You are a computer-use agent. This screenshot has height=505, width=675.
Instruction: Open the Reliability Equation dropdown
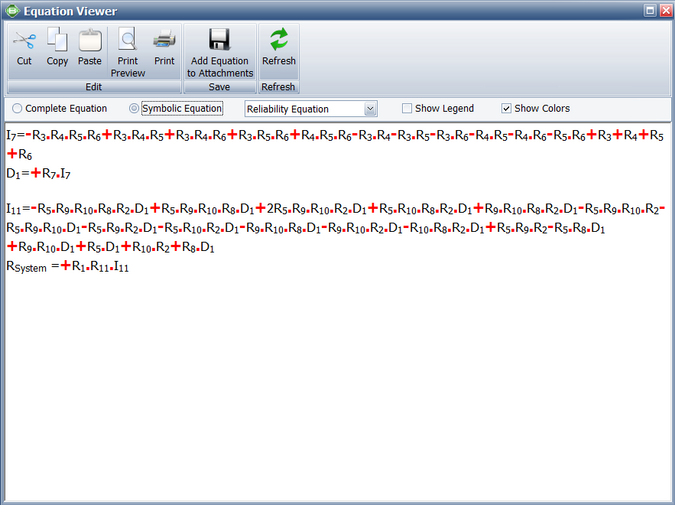[370, 108]
